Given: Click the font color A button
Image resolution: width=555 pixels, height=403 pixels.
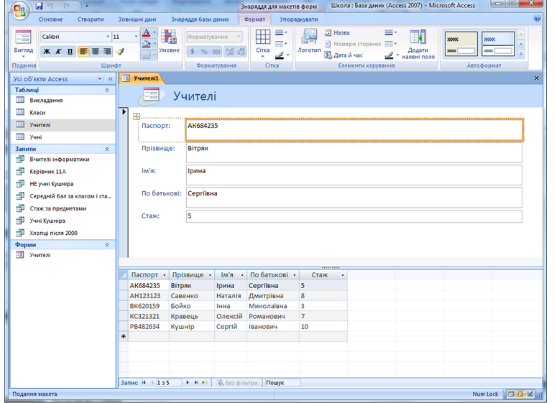Looking at the screenshot, I should [x=146, y=33].
